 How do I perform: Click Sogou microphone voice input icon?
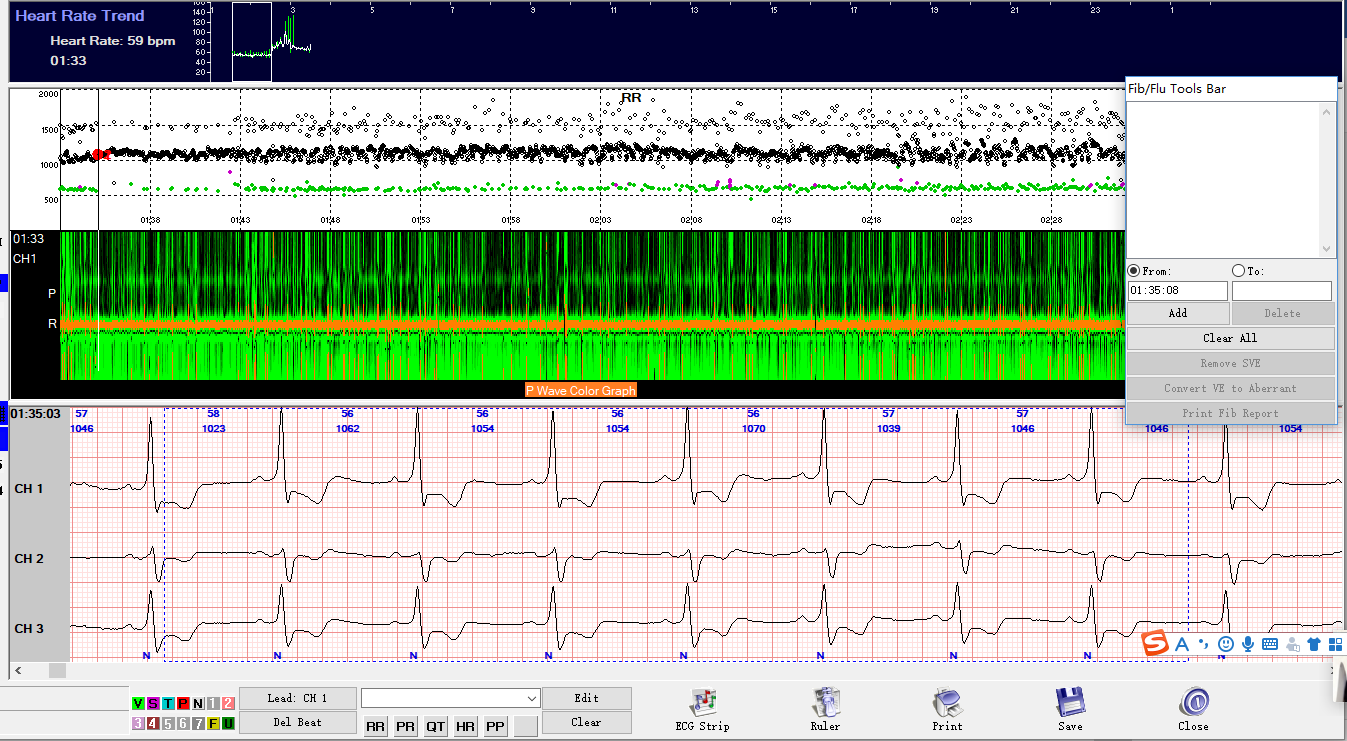tap(1248, 644)
